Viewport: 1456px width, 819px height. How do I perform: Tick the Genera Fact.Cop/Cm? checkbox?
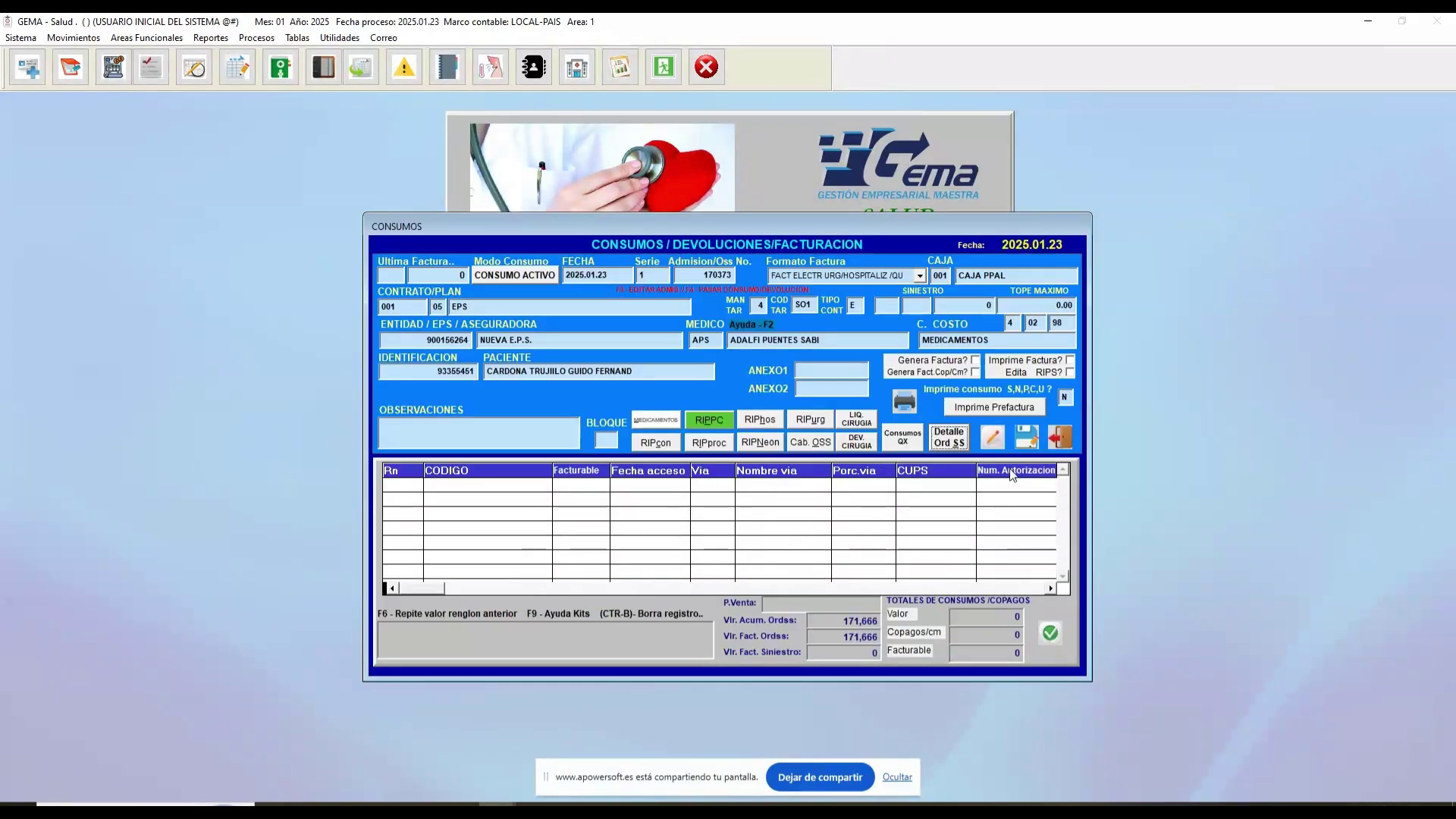[x=975, y=372]
